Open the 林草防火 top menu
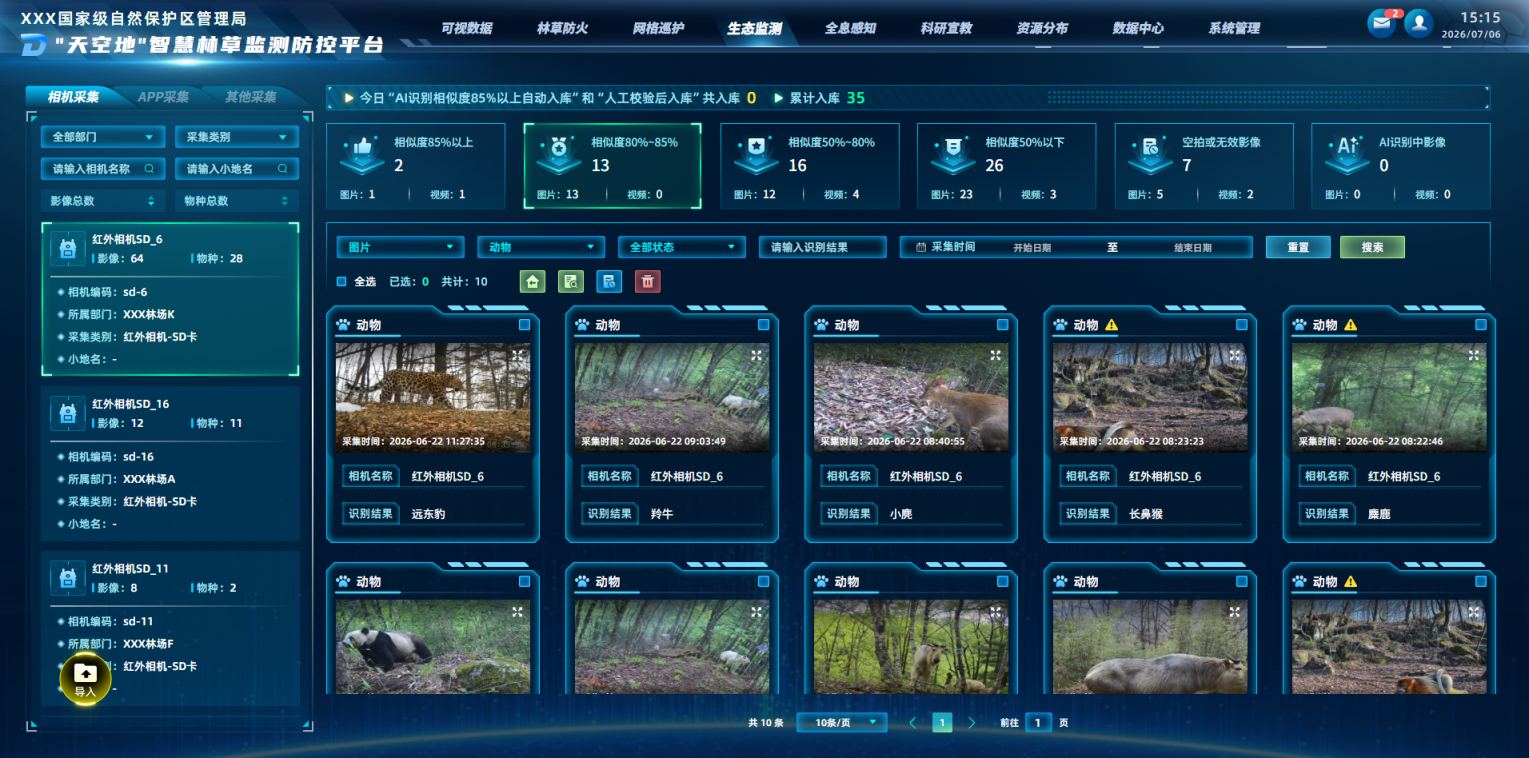The image size is (1529, 758). pyautogui.click(x=563, y=28)
